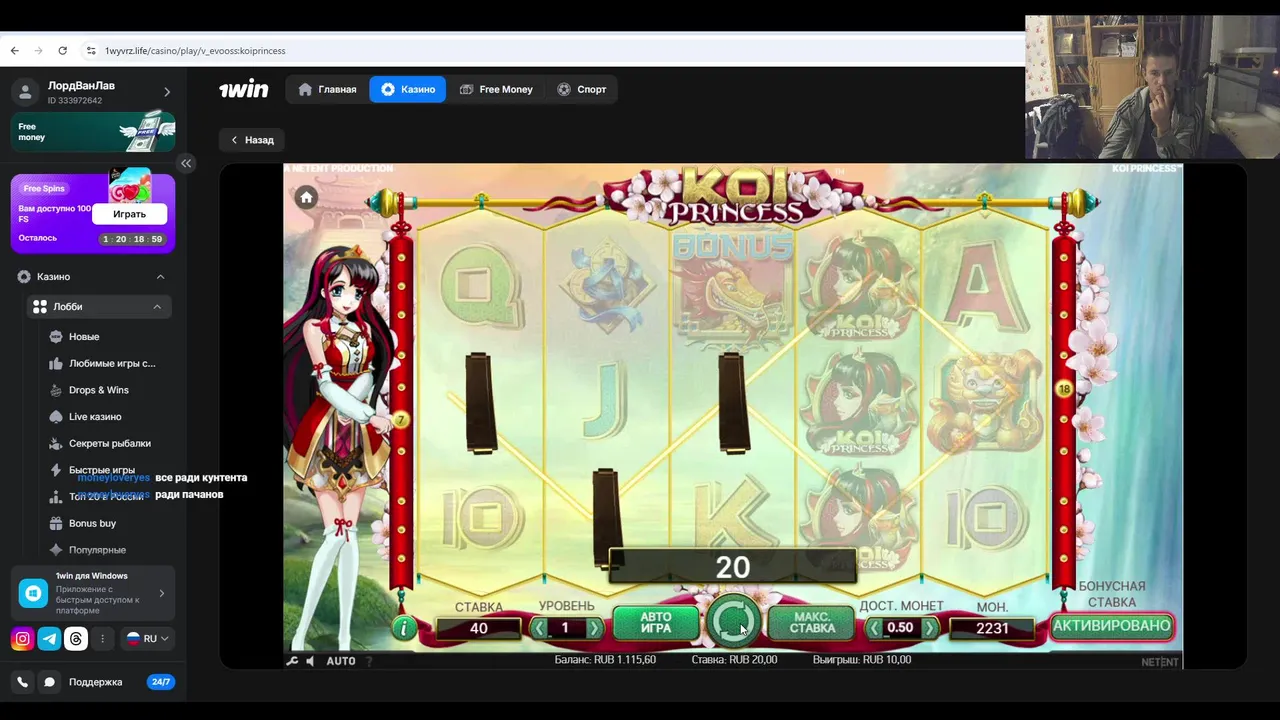Open Live казино category

(x=95, y=417)
